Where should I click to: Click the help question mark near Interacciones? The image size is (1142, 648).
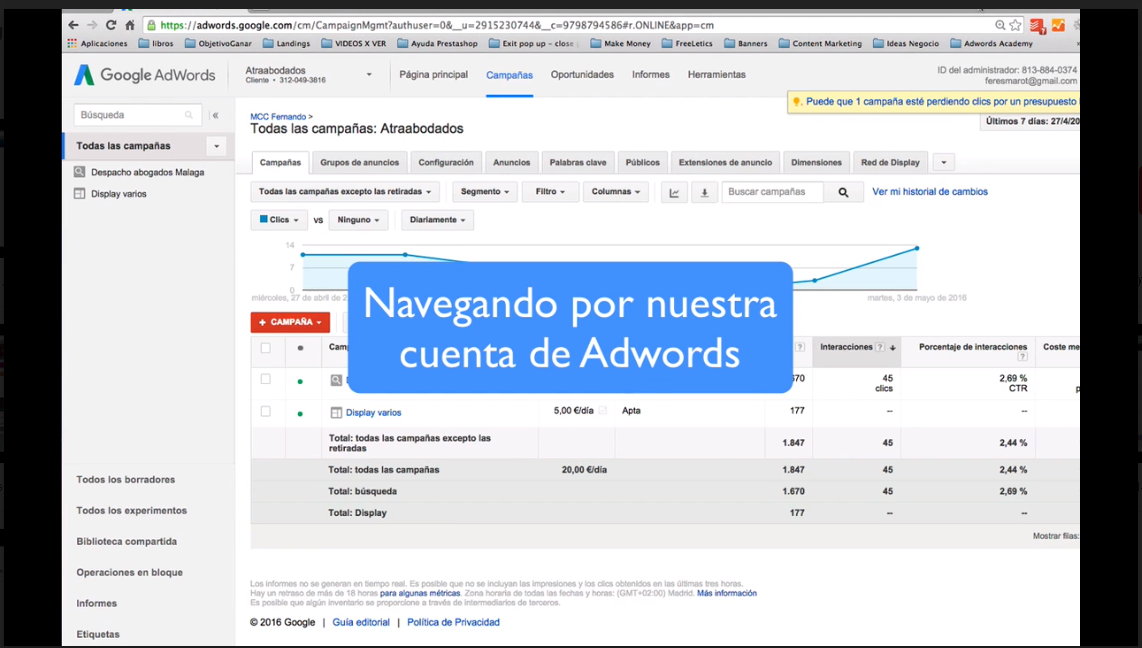(x=879, y=347)
